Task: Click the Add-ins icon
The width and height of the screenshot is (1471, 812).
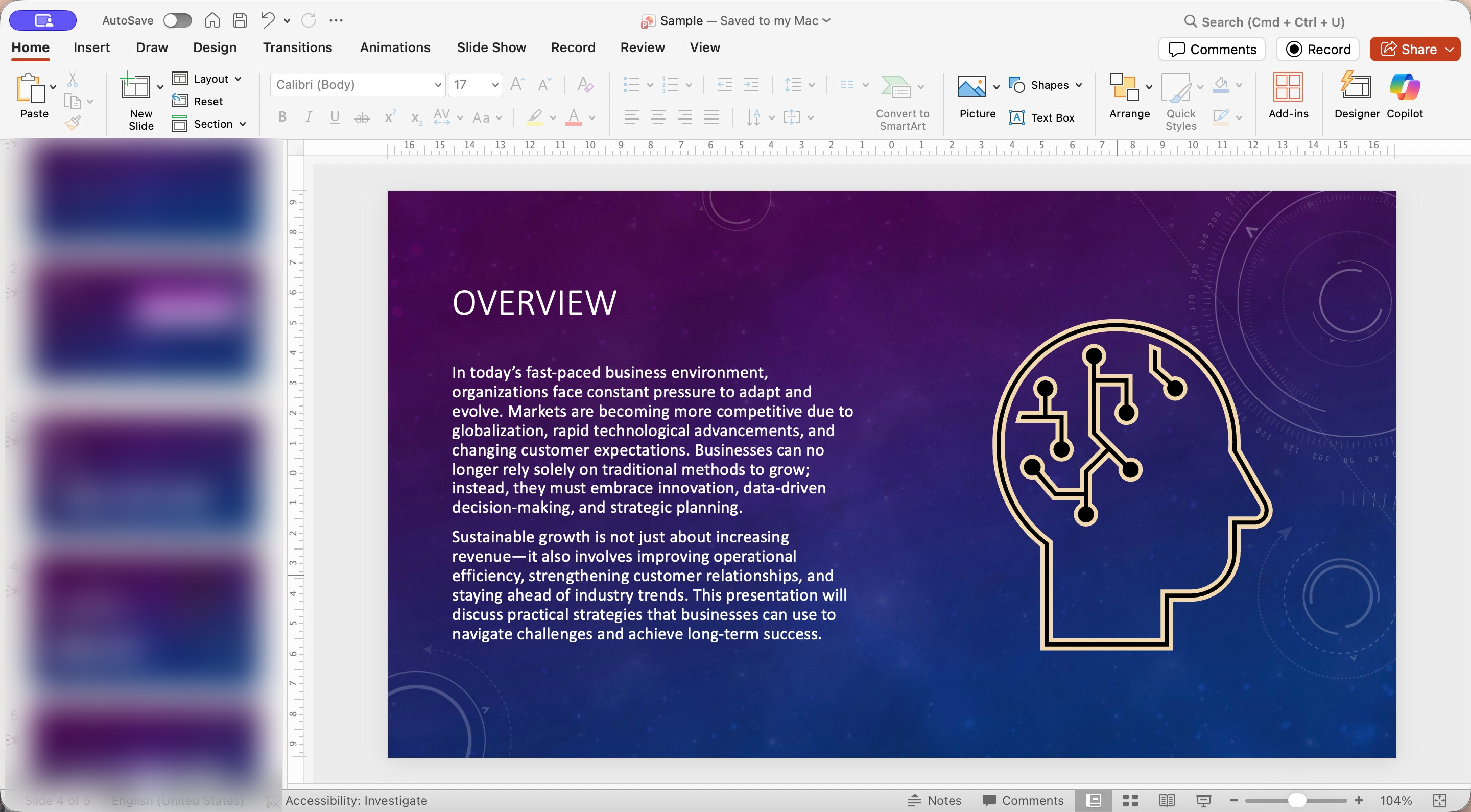Action: point(1288,87)
